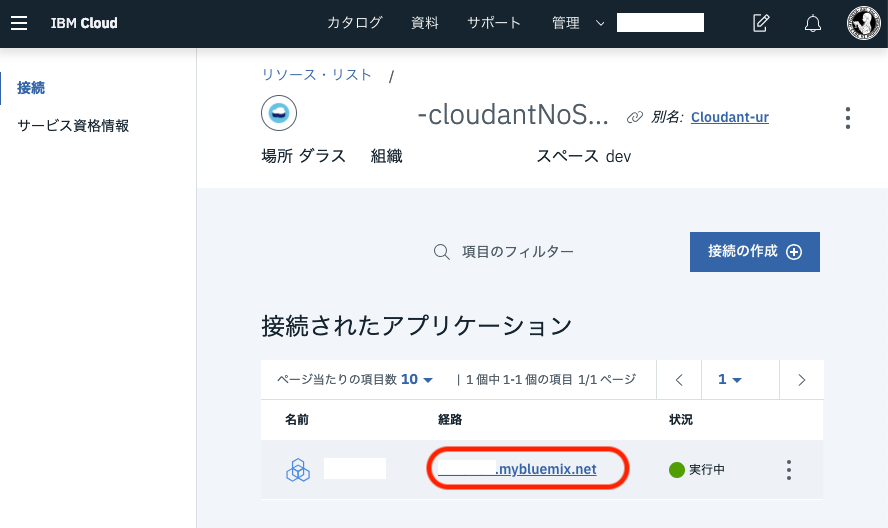Open the row actions kebab menu
This screenshot has width=888, height=528.
coord(788,470)
